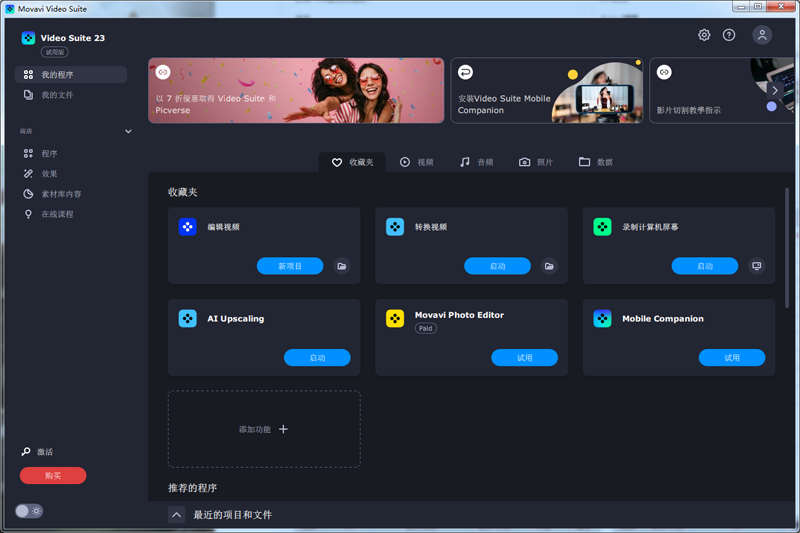Click the 录制计算机屏幕 app icon
800x533 pixels.
[603, 227]
